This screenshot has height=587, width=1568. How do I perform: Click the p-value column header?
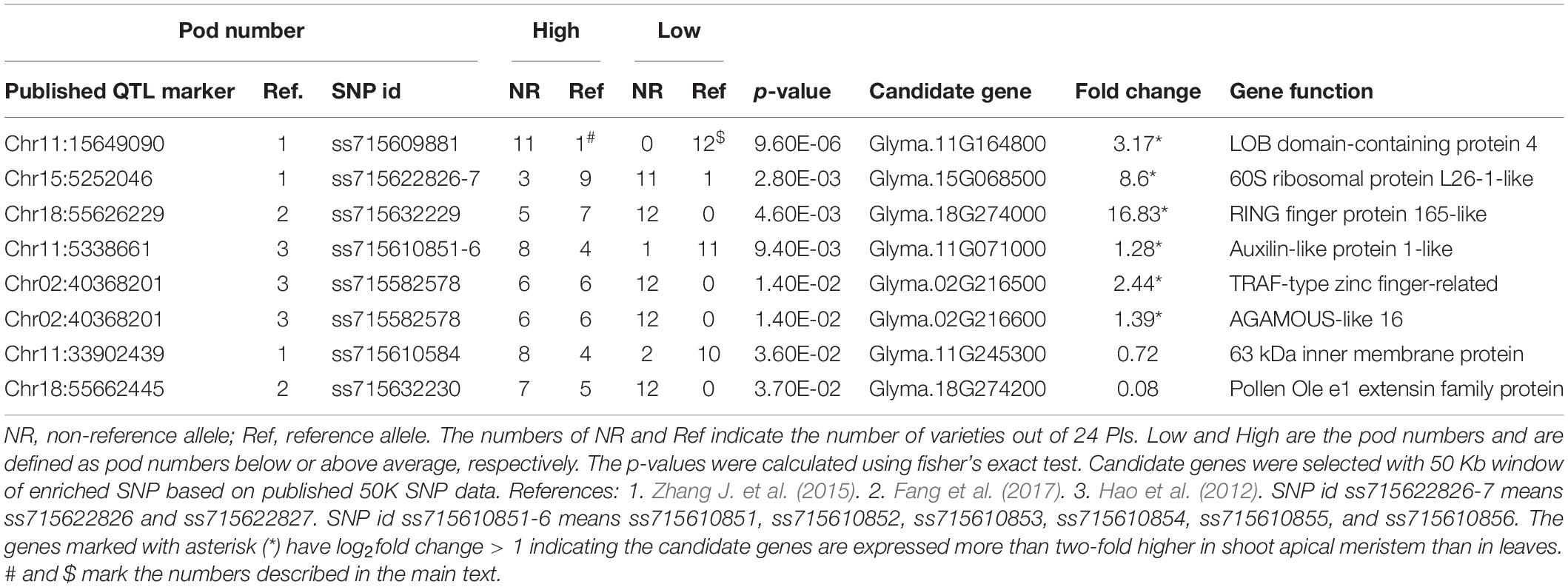[791, 91]
